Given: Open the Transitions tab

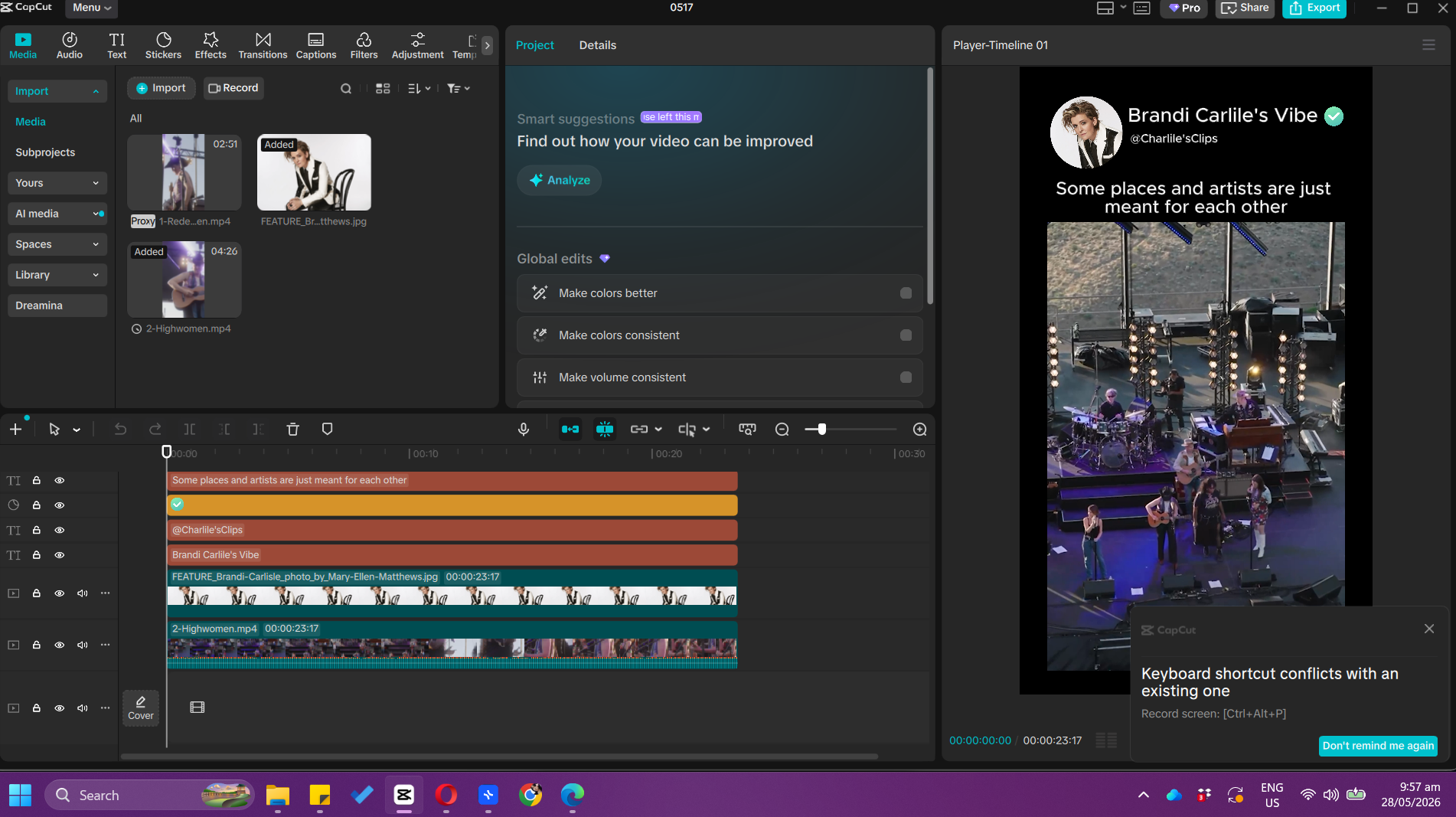Looking at the screenshot, I should pyautogui.click(x=263, y=45).
